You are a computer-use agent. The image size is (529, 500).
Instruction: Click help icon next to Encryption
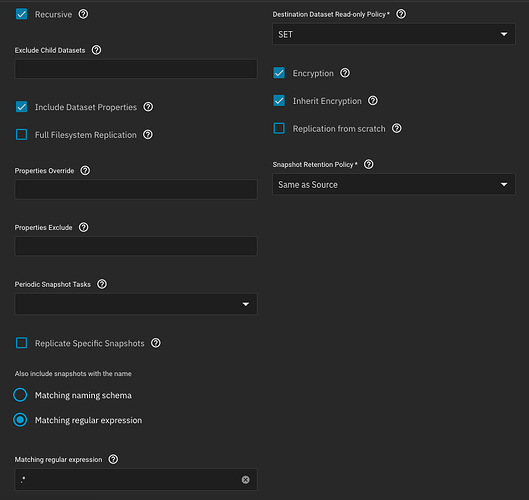(345, 73)
